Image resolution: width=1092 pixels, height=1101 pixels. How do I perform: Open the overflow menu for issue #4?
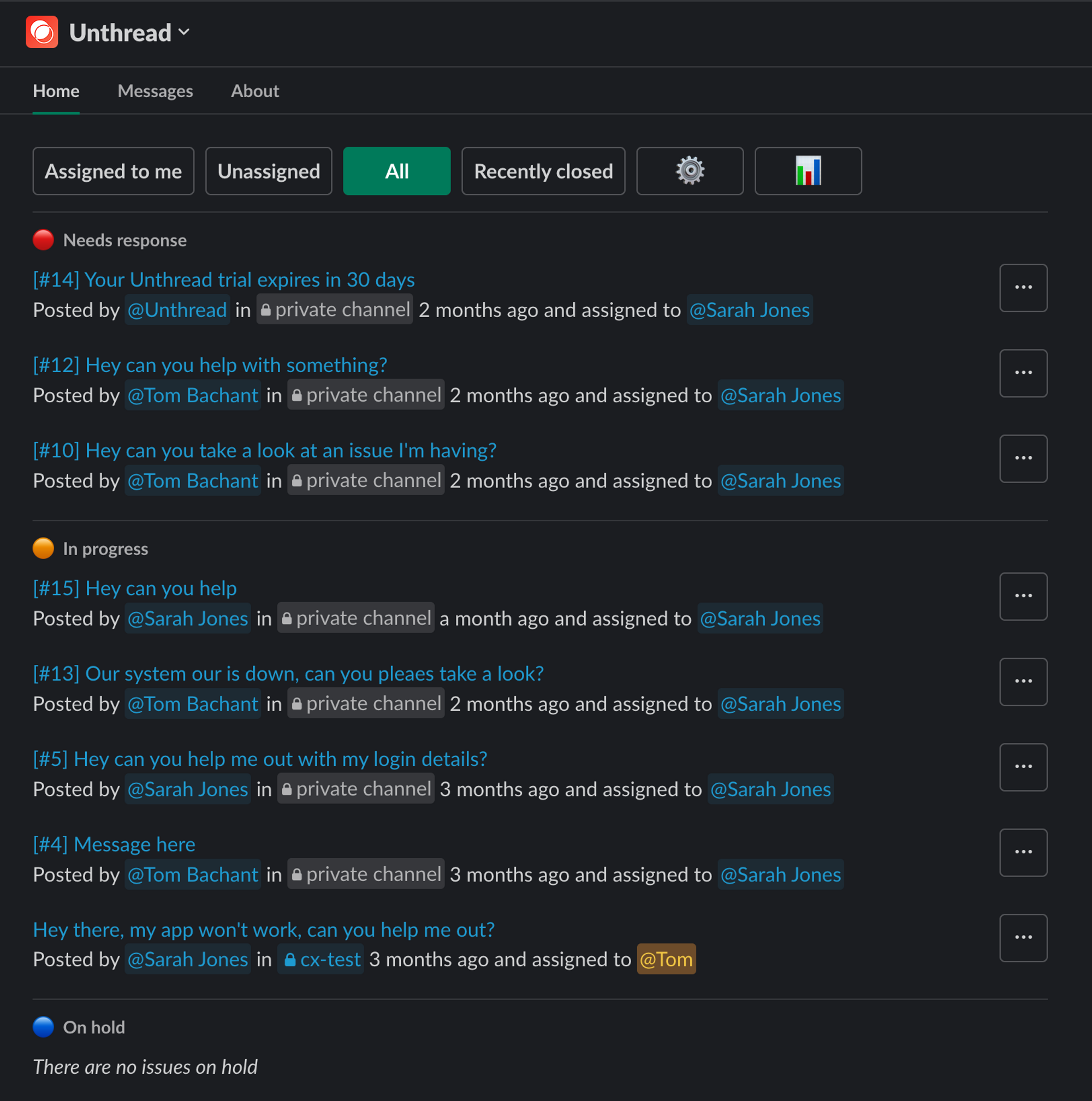coord(1023,853)
